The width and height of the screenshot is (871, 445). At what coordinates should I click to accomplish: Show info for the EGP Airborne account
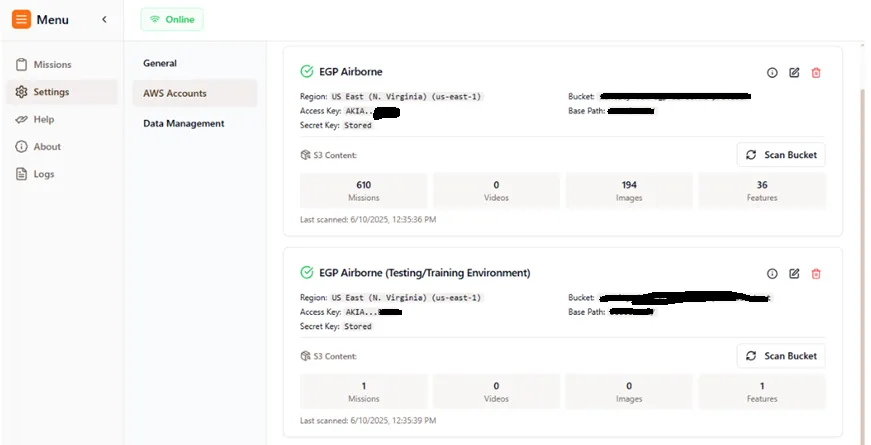(772, 73)
